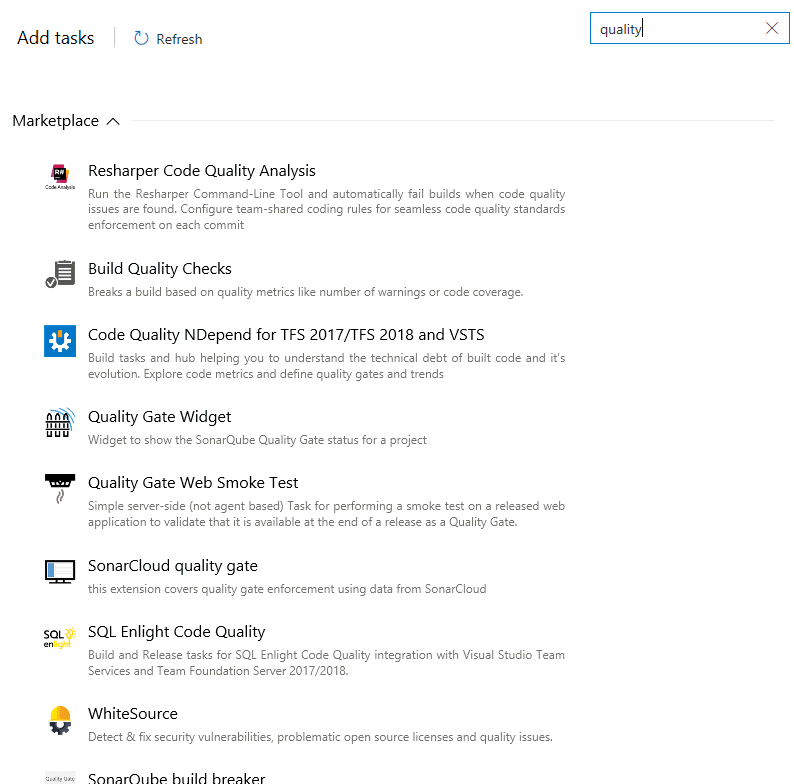
Task: Select SQL Enlight Code Quality title
Action: (x=176, y=632)
